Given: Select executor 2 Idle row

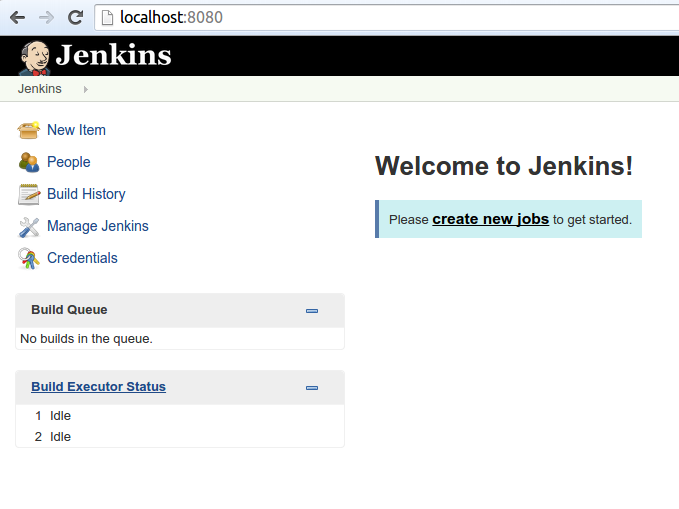Looking at the screenshot, I should tap(180, 437).
